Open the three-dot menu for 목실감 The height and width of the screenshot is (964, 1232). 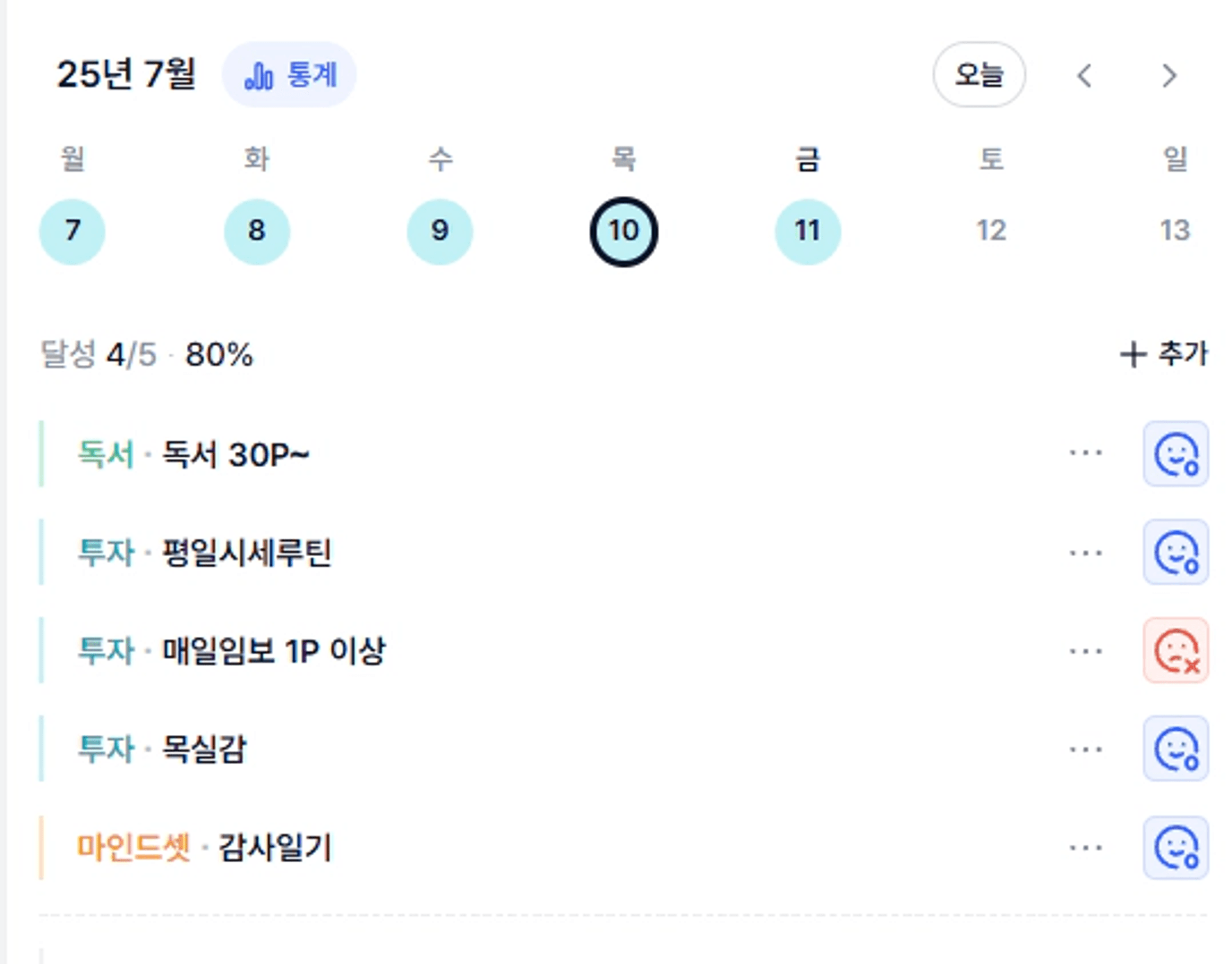pos(1086,749)
